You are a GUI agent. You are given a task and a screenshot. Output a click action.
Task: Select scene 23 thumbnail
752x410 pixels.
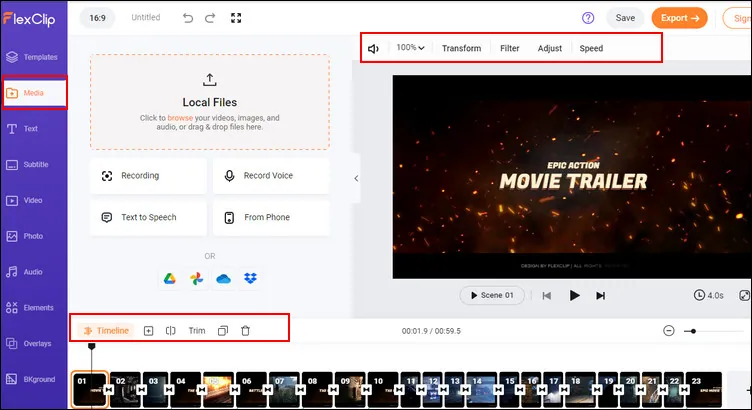(x=703, y=389)
